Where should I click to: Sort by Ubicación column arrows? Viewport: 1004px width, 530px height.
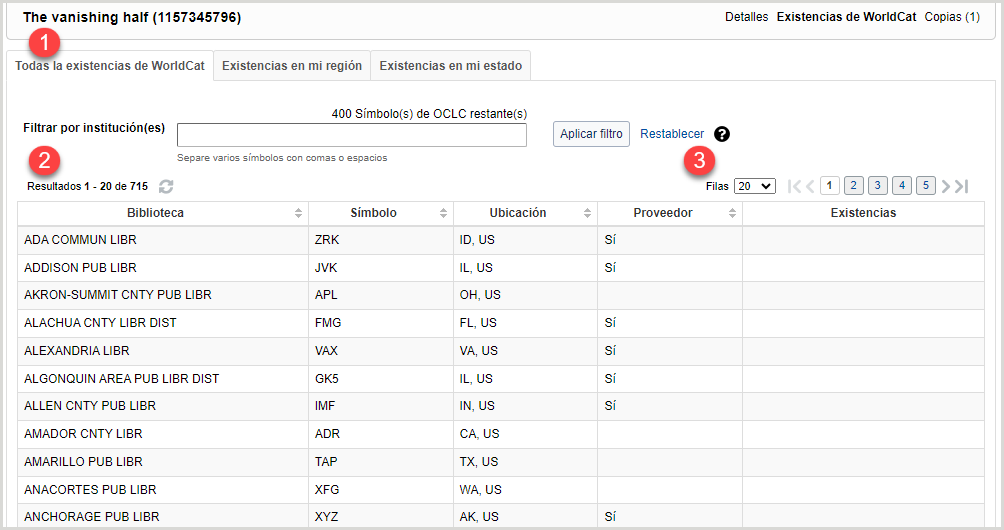587,213
